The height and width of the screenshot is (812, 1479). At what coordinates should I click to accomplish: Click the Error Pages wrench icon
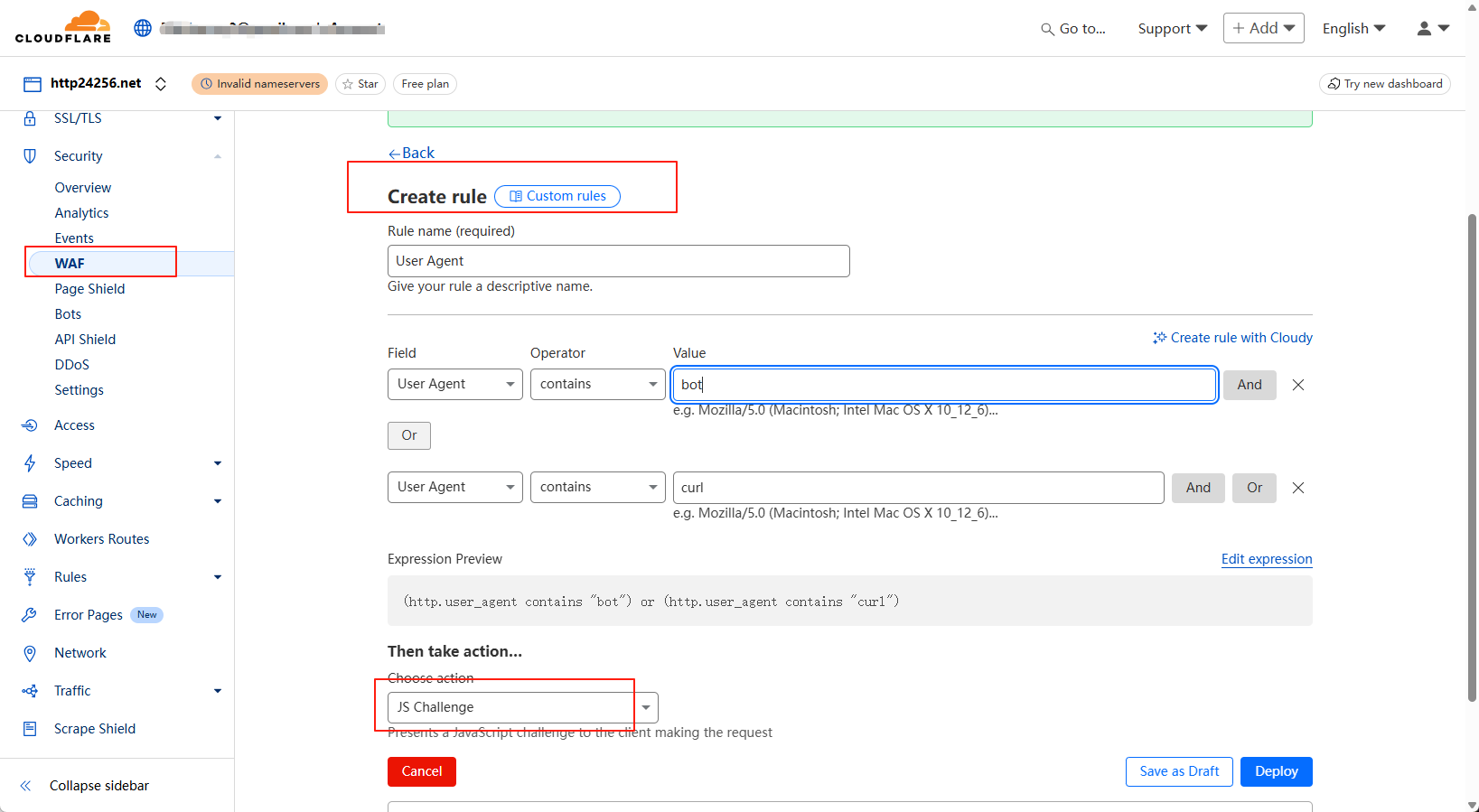(30, 615)
